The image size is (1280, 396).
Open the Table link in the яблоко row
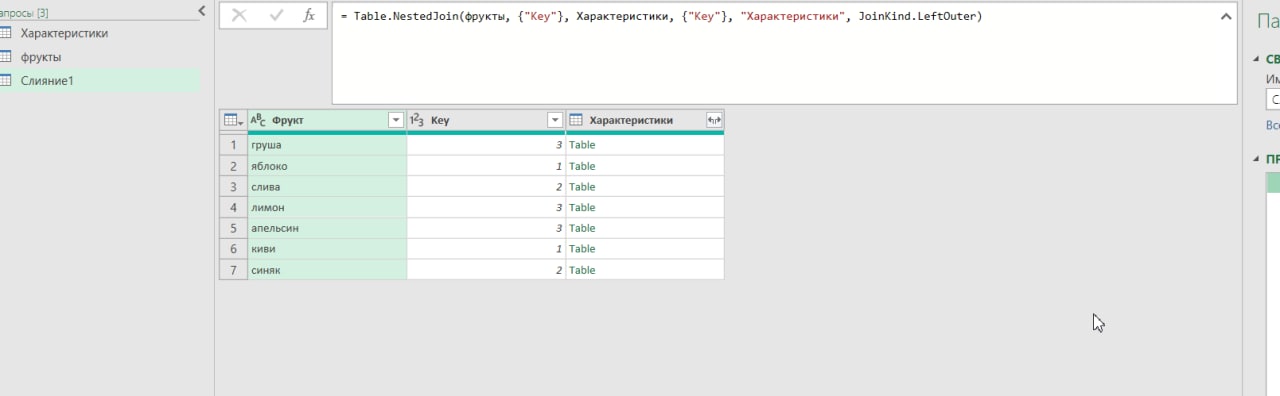(582, 166)
